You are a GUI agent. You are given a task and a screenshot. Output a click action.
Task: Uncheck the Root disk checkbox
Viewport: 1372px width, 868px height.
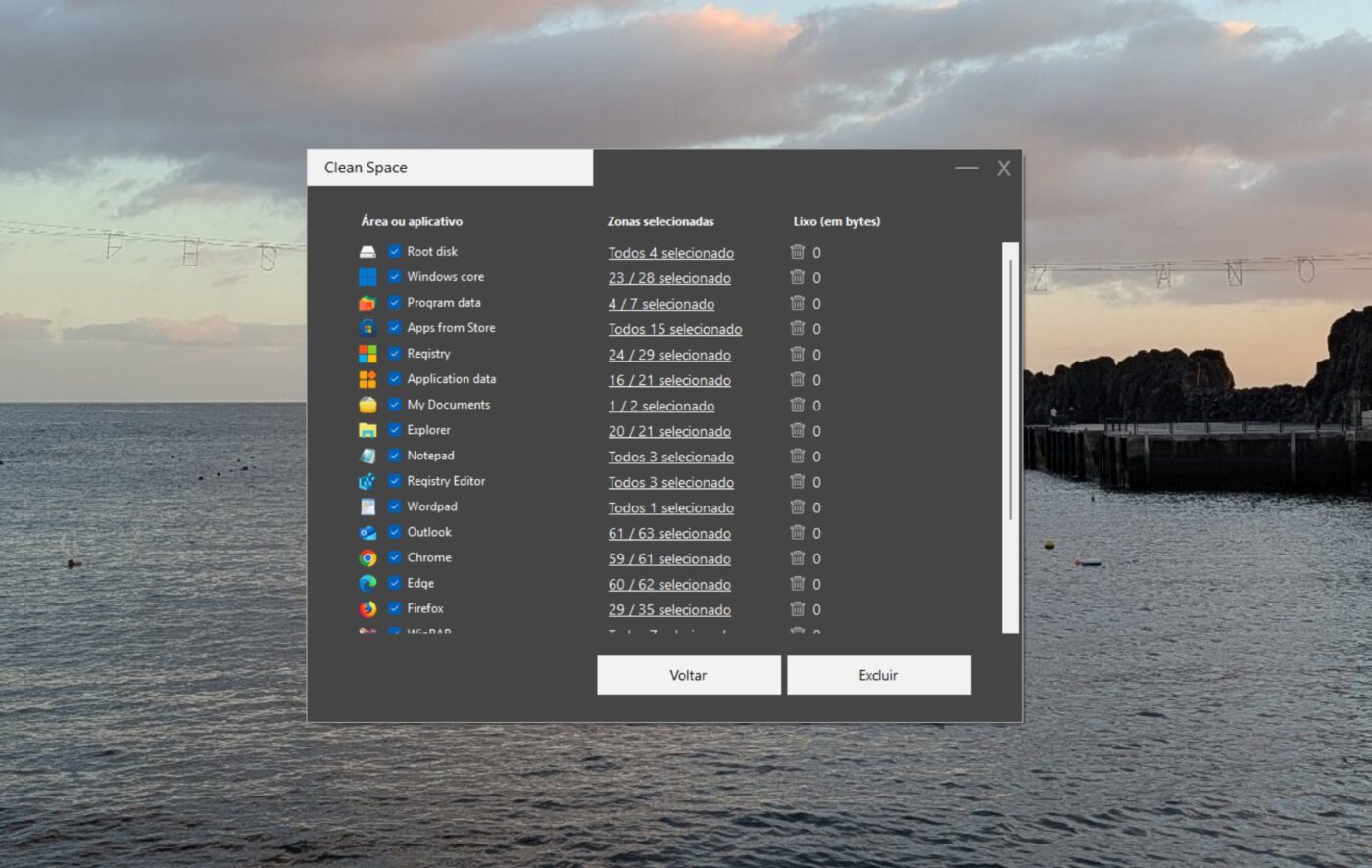pyautogui.click(x=395, y=252)
